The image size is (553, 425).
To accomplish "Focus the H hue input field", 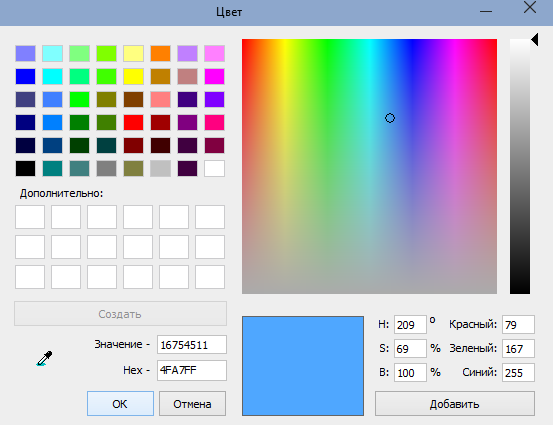I will click(410, 324).
